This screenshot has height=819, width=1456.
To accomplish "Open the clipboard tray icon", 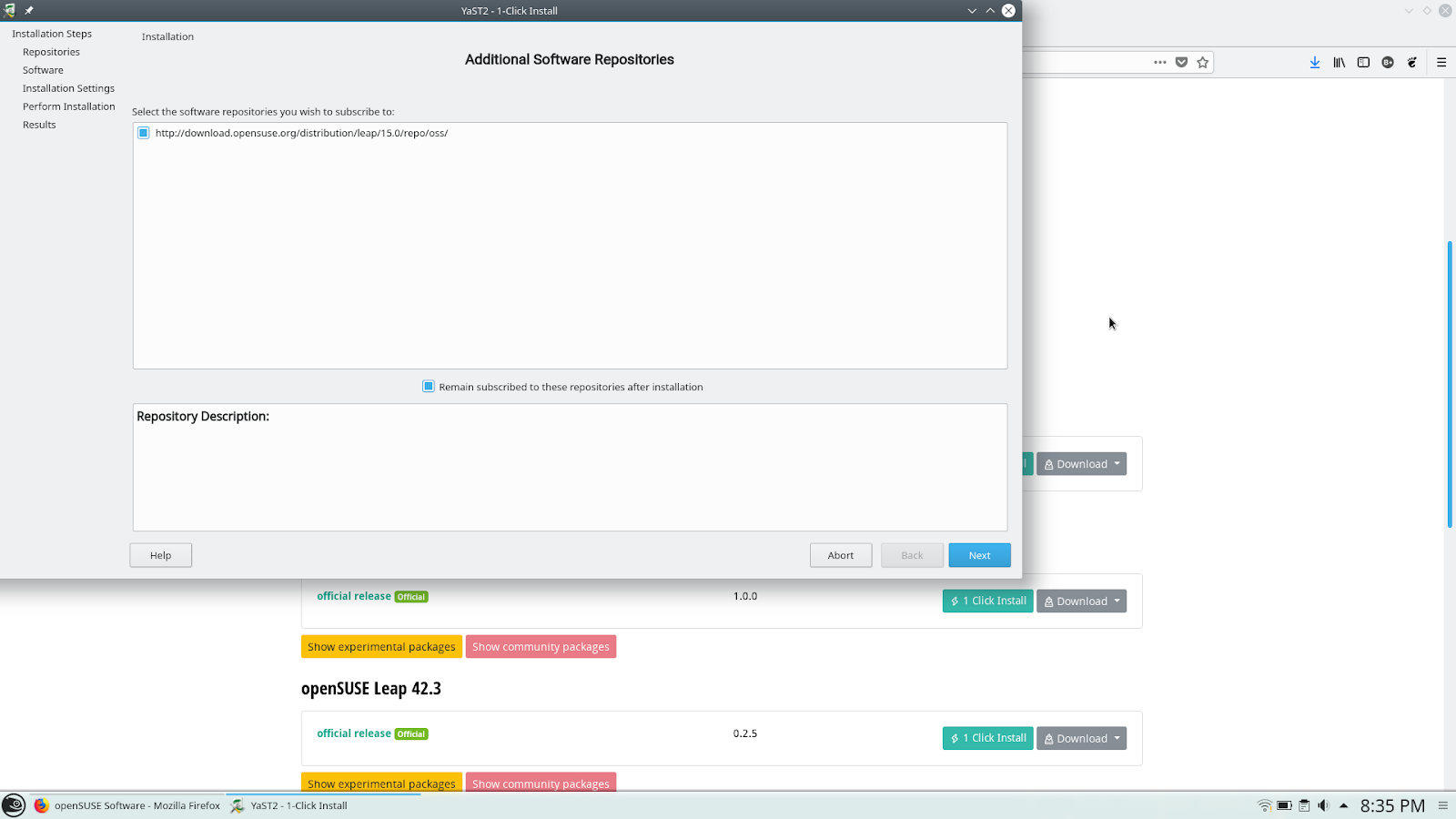I will click(x=1304, y=805).
